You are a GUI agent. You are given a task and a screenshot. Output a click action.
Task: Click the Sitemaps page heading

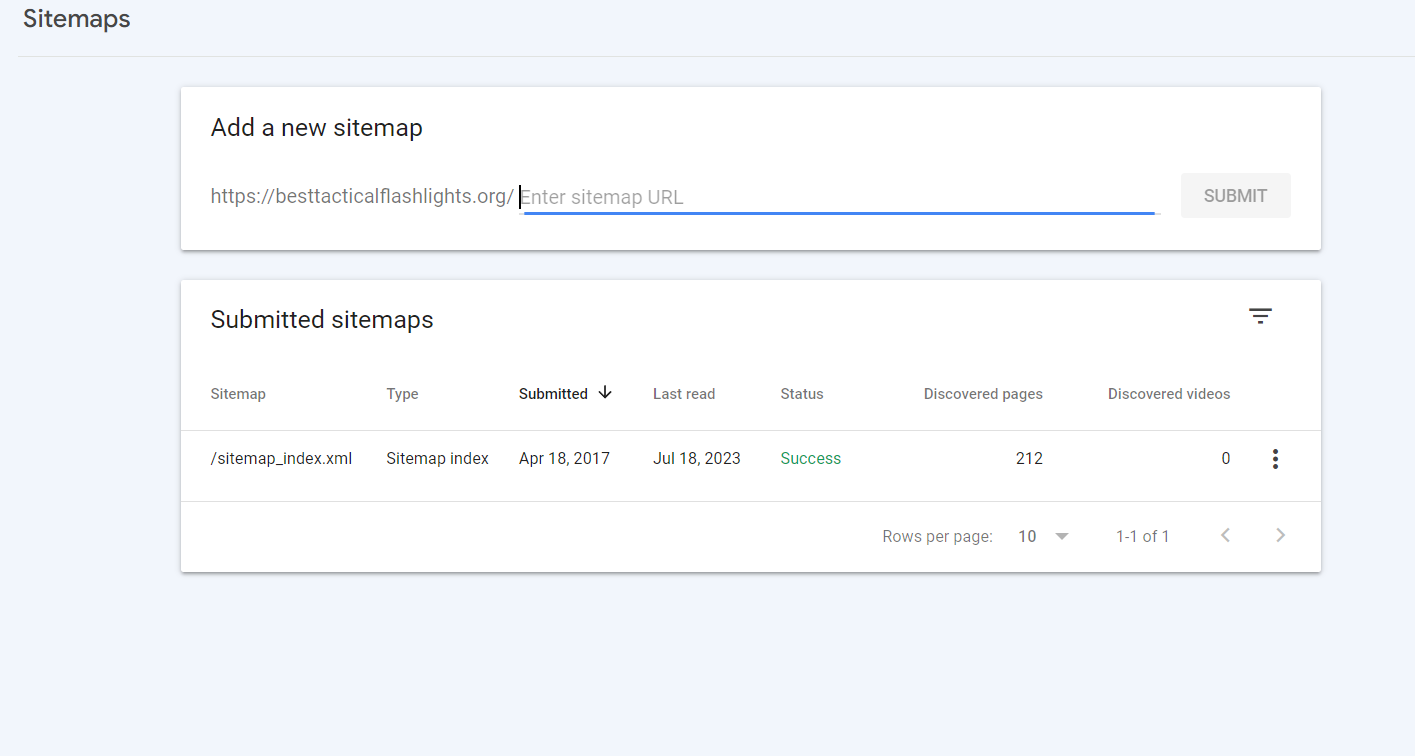pyautogui.click(x=76, y=18)
